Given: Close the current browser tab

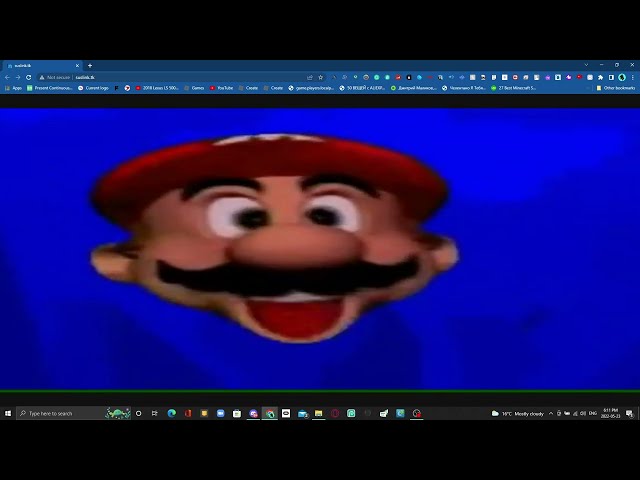Looking at the screenshot, I should pos(77,65).
